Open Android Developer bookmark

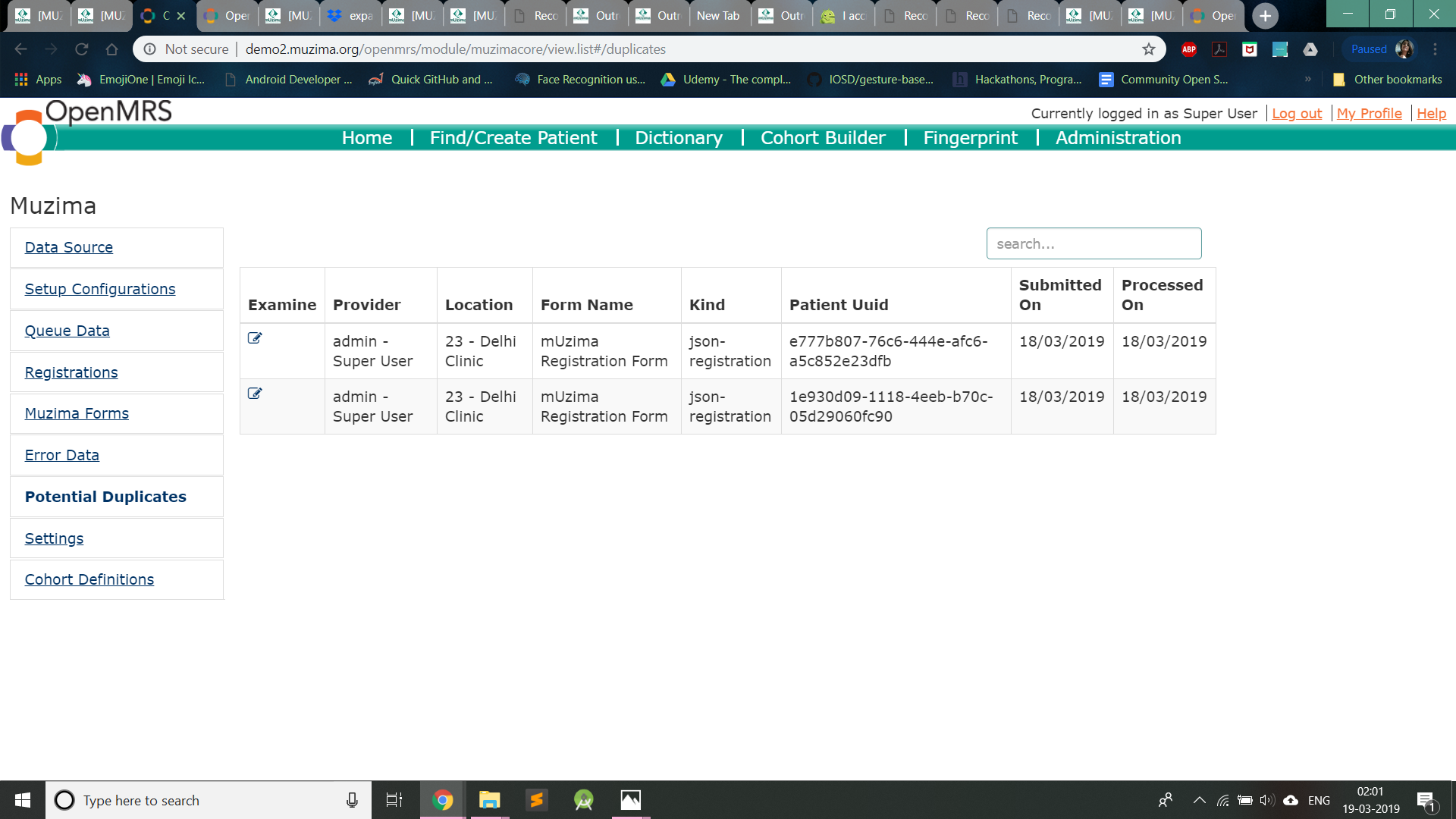(x=289, y=79)
